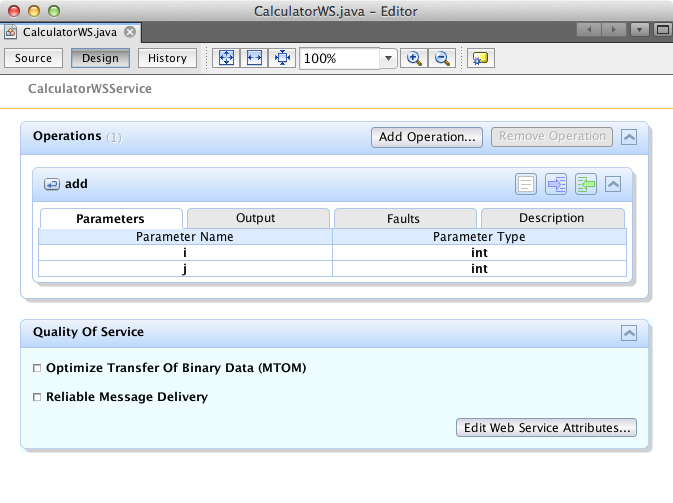The height and width of the screenshot is (503, 673).
Task: Click the Fit Diagram to window icon
Action: pyautogui.click(x=227, y=59)
